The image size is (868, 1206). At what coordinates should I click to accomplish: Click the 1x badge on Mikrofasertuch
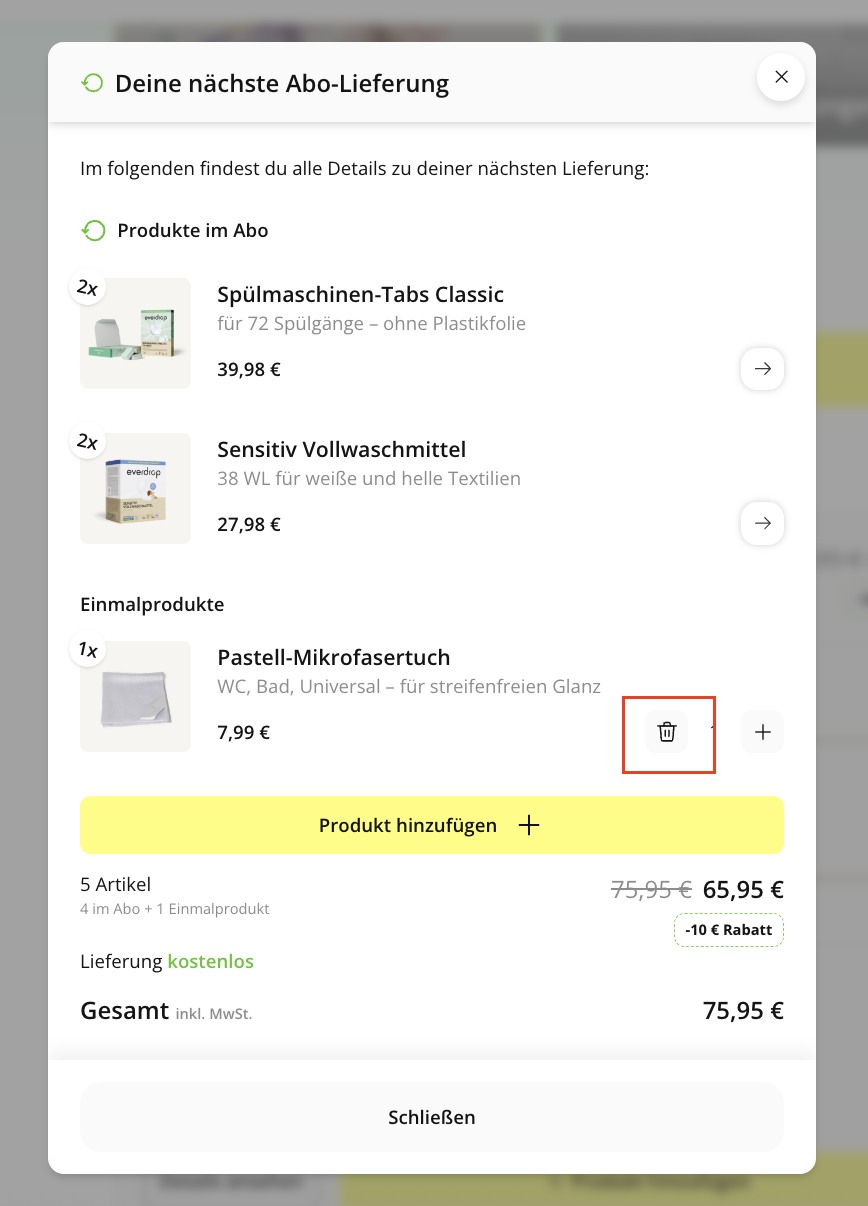[88, 650]
